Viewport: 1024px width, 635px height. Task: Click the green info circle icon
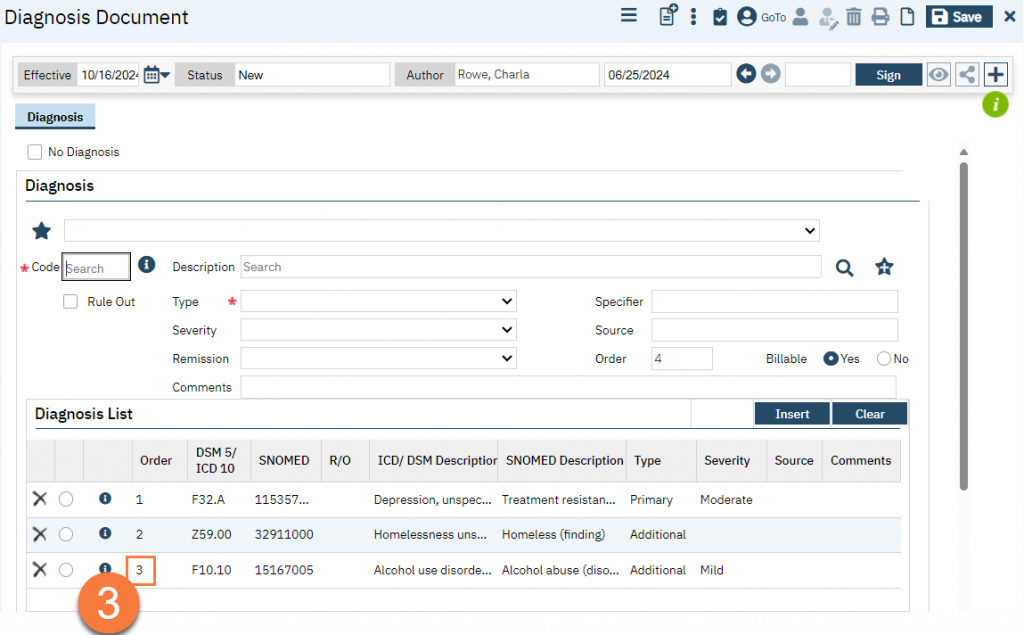(994, 104)
